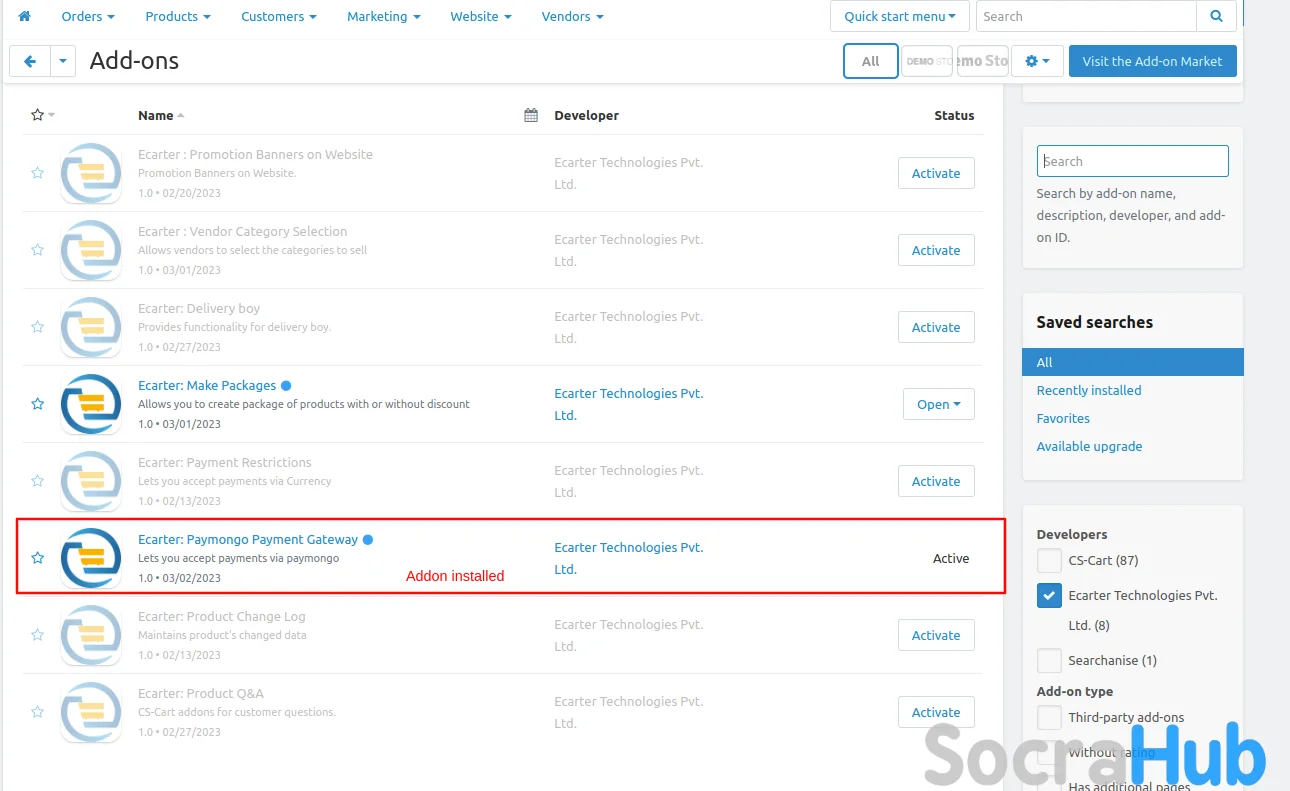The height and width of the screenshot is (791, 1290).
Task: Sort add-ons by Name column
Action: tap(161, 115)
